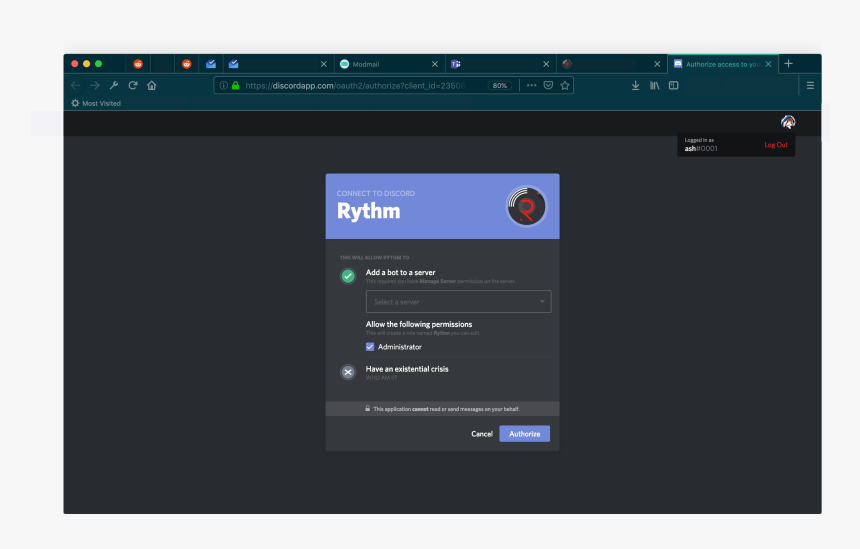Show site information icon in address bar
The height and width of the screenshot is (549, 860).
click(x=224, y=86)
